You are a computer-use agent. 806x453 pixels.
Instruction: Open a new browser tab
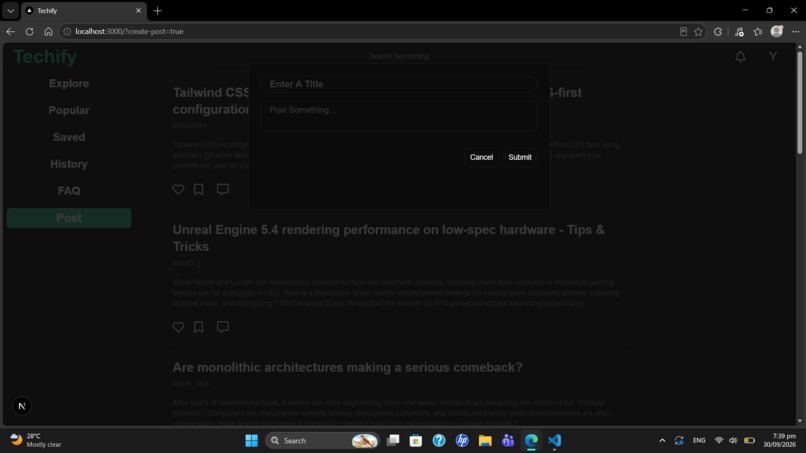[x=158, y=11]
